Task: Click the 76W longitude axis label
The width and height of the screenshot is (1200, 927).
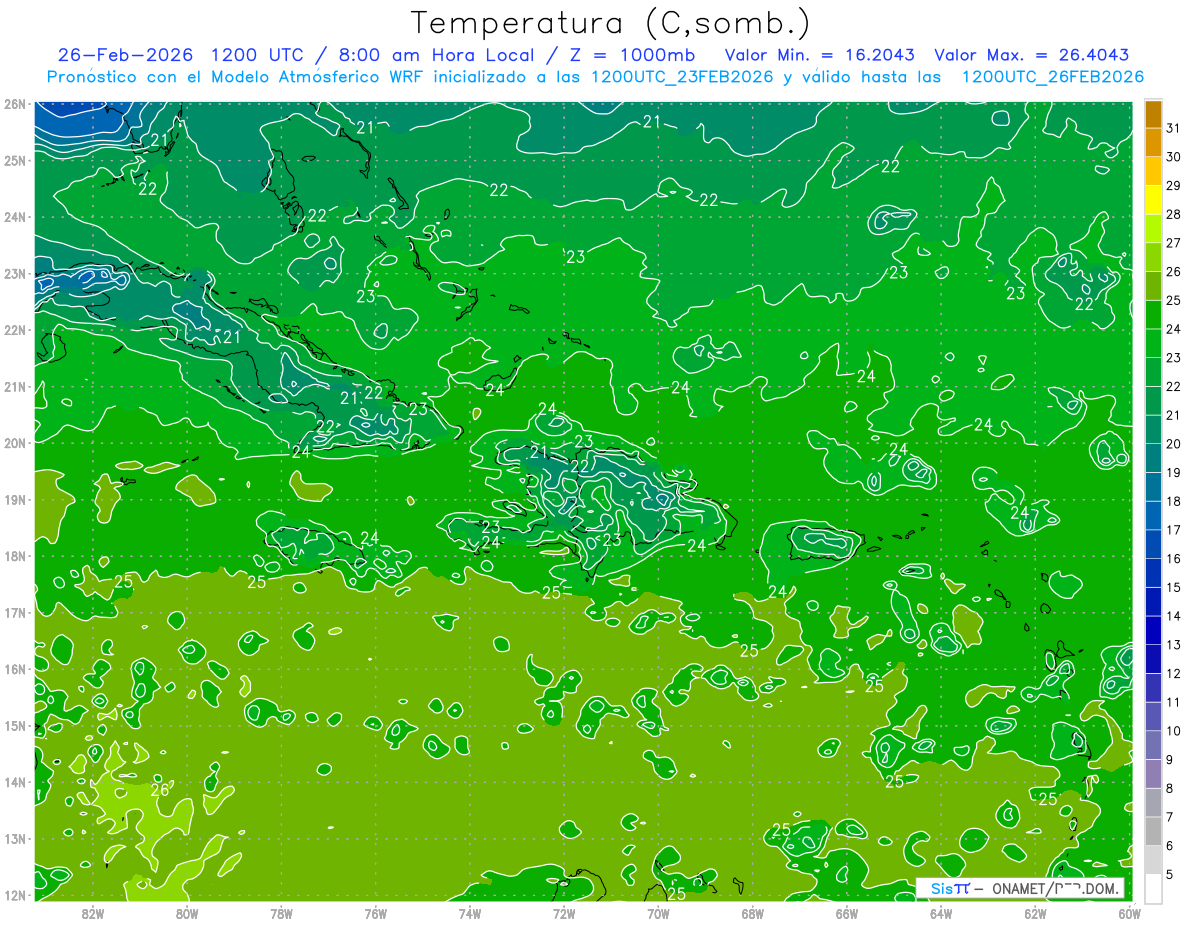Action: click(375, 913)
